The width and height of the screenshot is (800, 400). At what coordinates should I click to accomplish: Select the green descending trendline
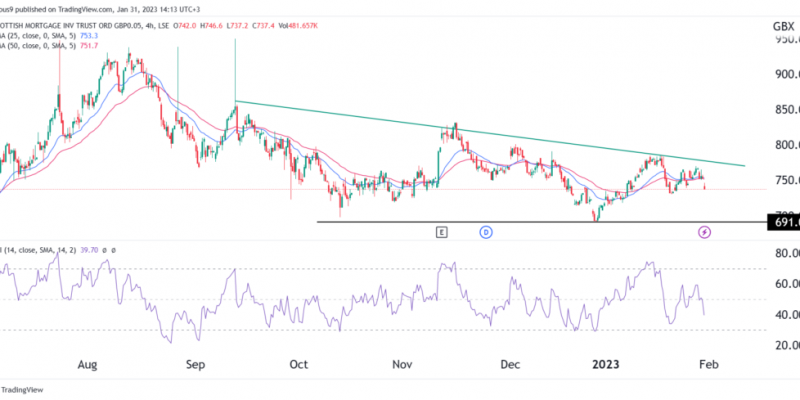pyautogui.click(x=490, y=133)
